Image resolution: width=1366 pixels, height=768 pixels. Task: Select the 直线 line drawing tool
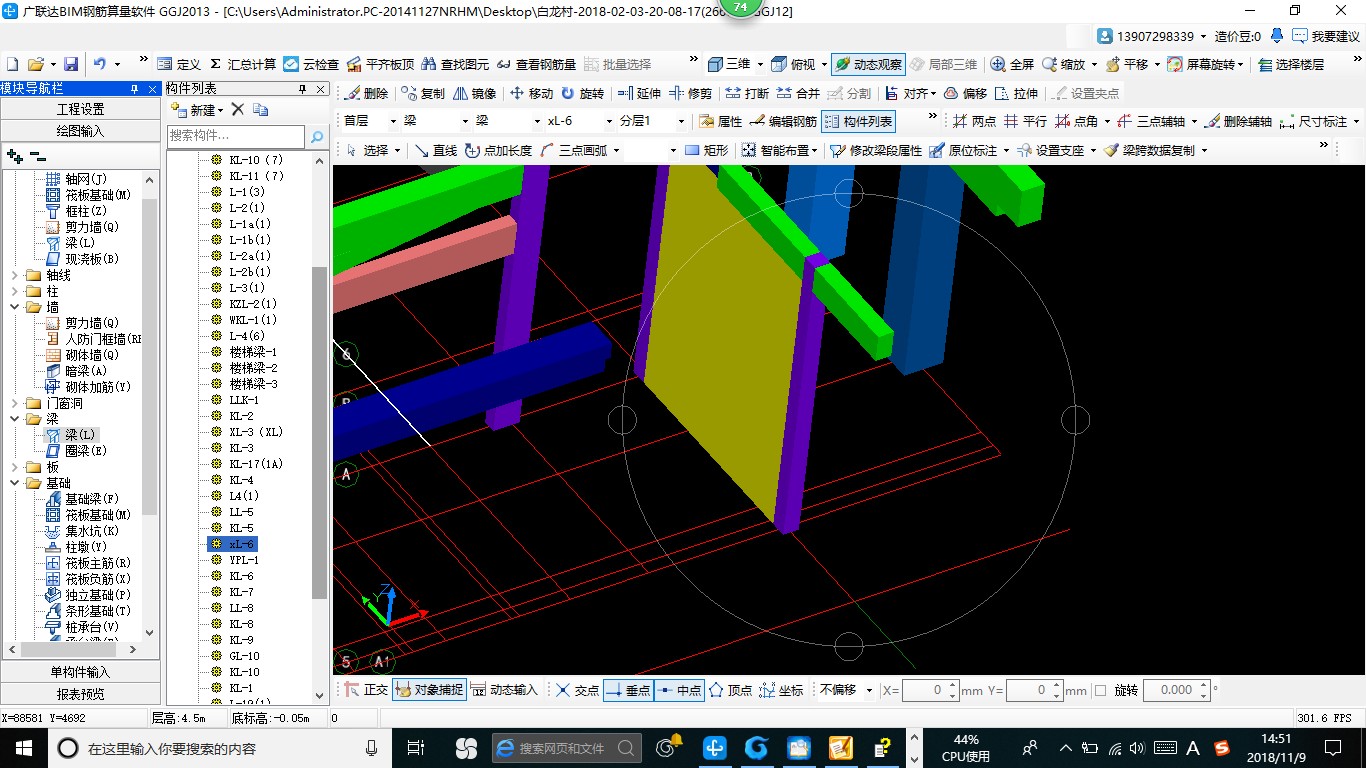pos(436,150)
